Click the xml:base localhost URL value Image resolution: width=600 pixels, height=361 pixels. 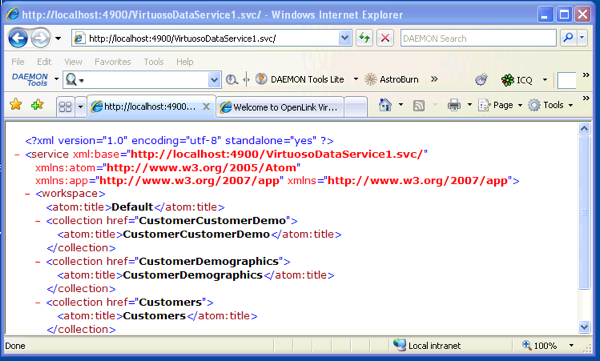277,154
